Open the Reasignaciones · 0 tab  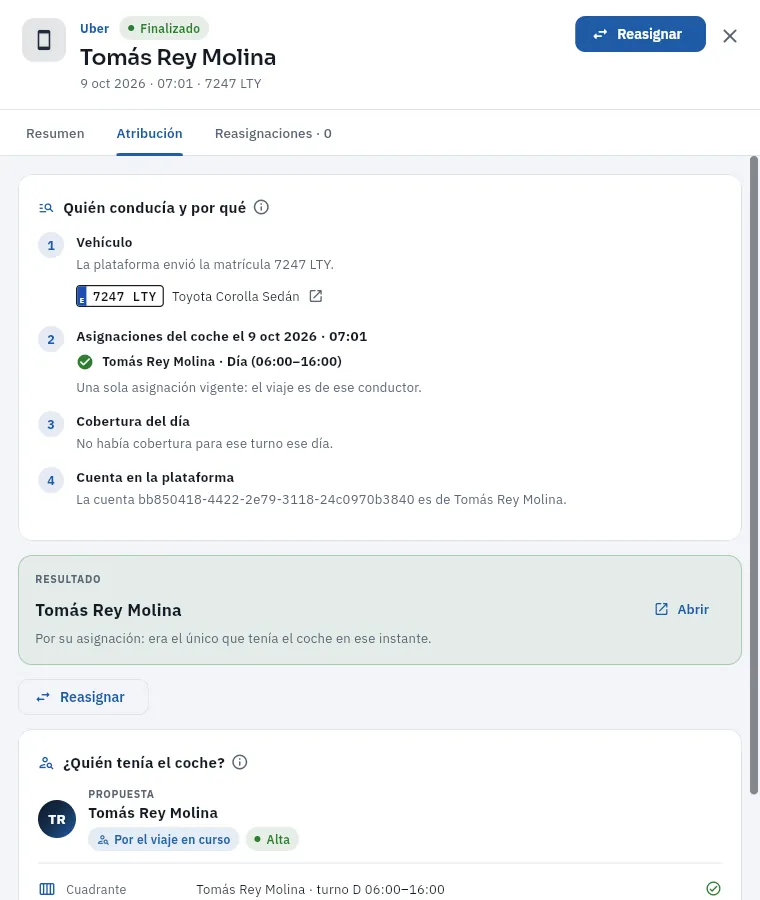(273, 133)
